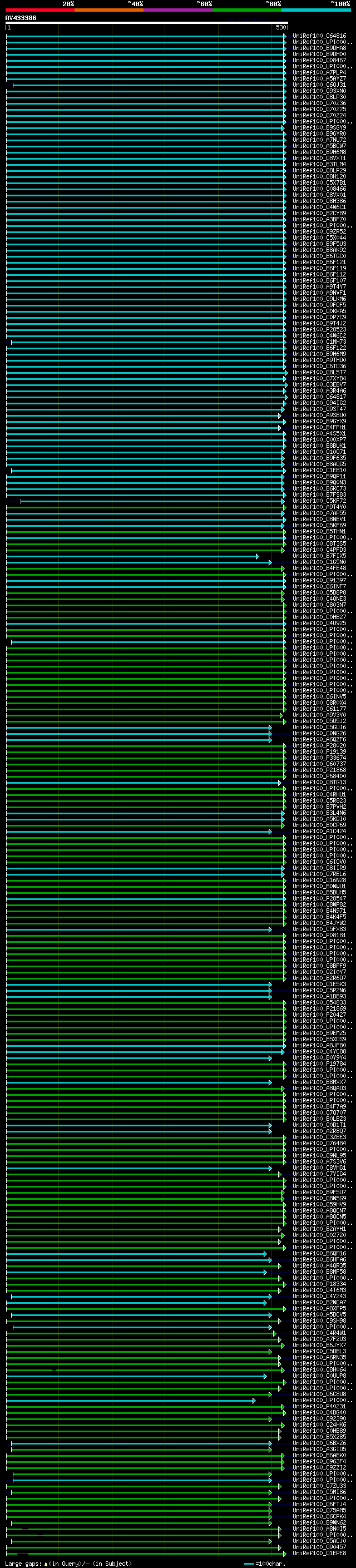Open hit UniRef100_B9DHA8

tap(319, 48)
